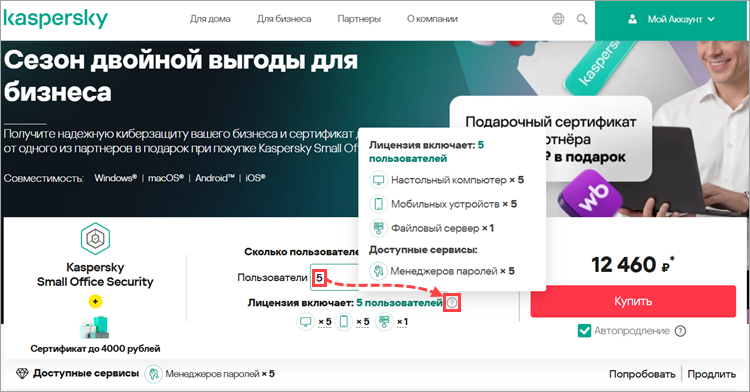
Task: Open the Партнеры menu
Action: pos(359,19)
